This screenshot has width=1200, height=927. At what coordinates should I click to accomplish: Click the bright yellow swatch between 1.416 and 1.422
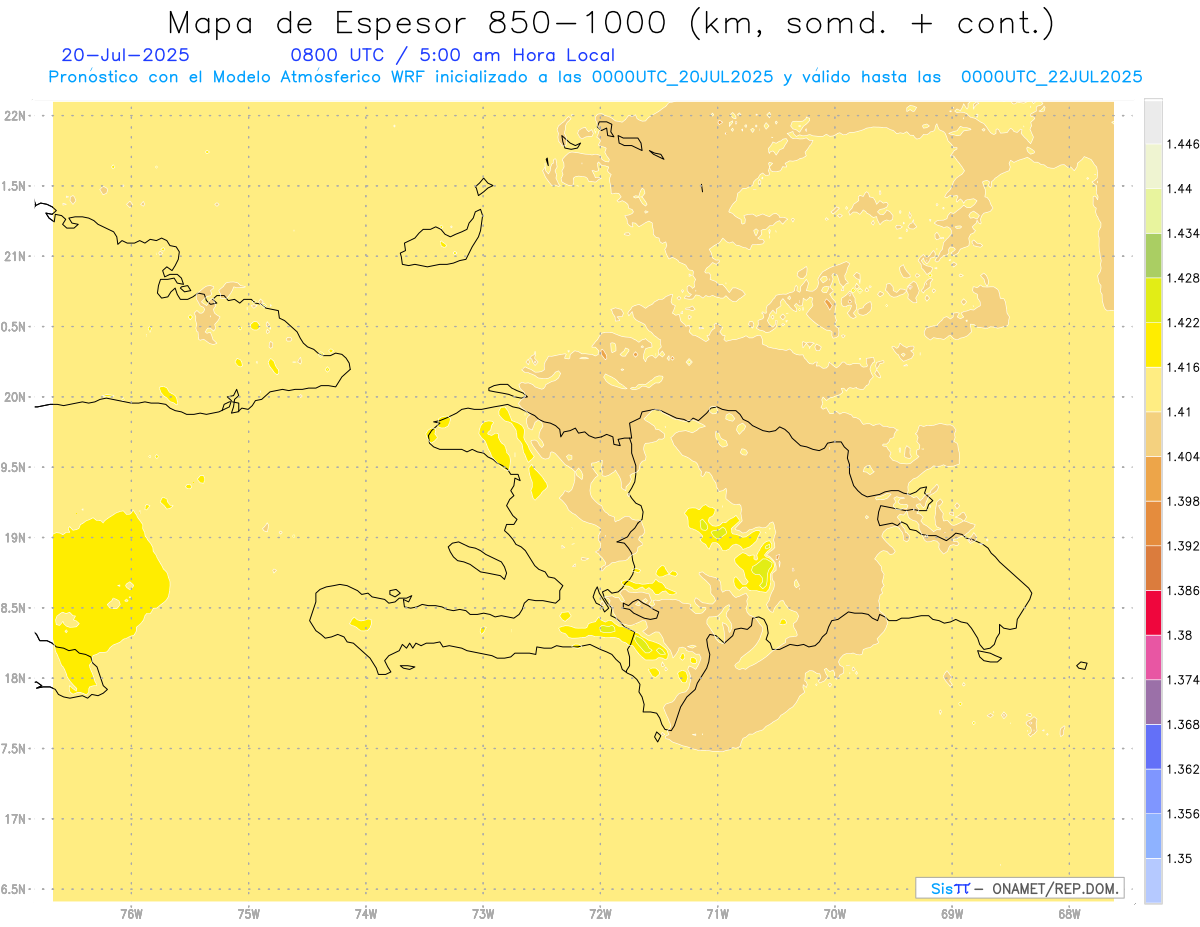1153,345
